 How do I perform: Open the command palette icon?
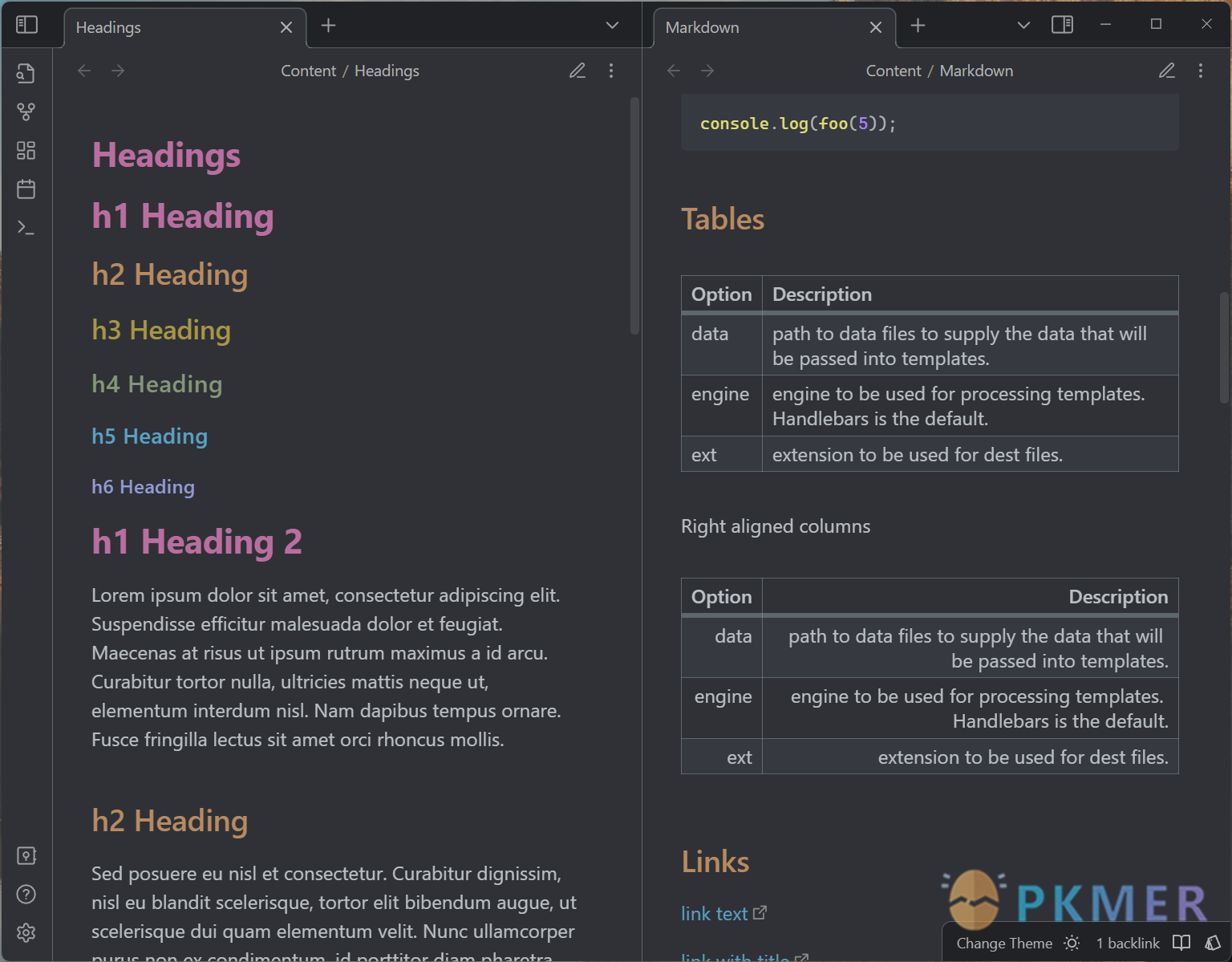coord(26,228)
